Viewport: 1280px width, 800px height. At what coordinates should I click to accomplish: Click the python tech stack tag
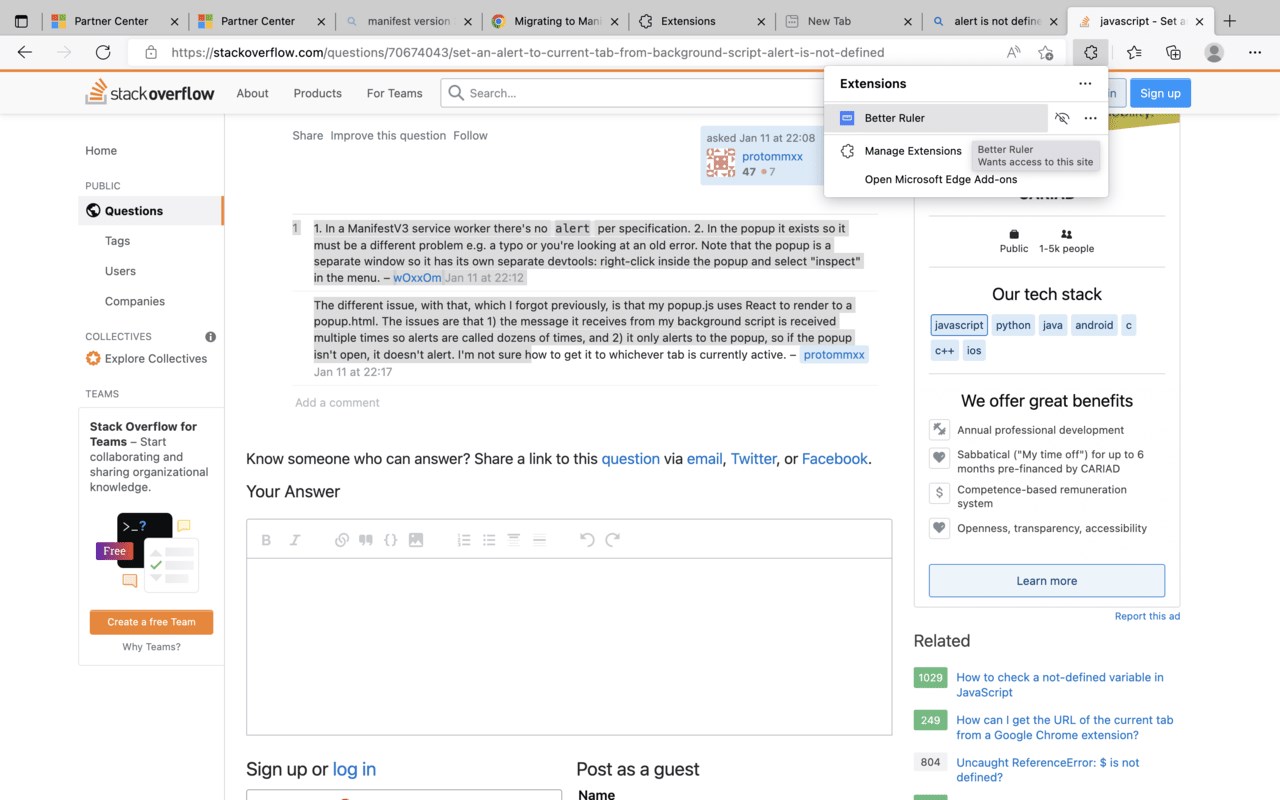pos(1013,325)
